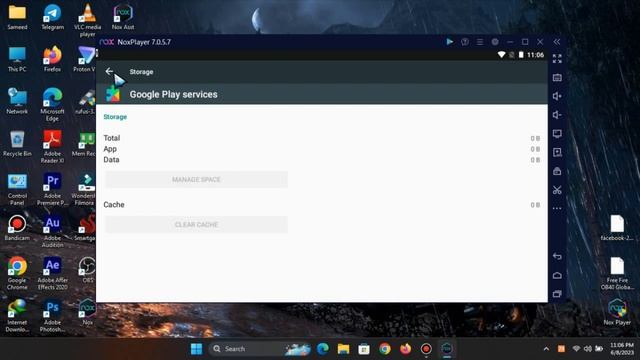
Task: Open NoxPlayer system settings gear icon
Action: [495, 42]
